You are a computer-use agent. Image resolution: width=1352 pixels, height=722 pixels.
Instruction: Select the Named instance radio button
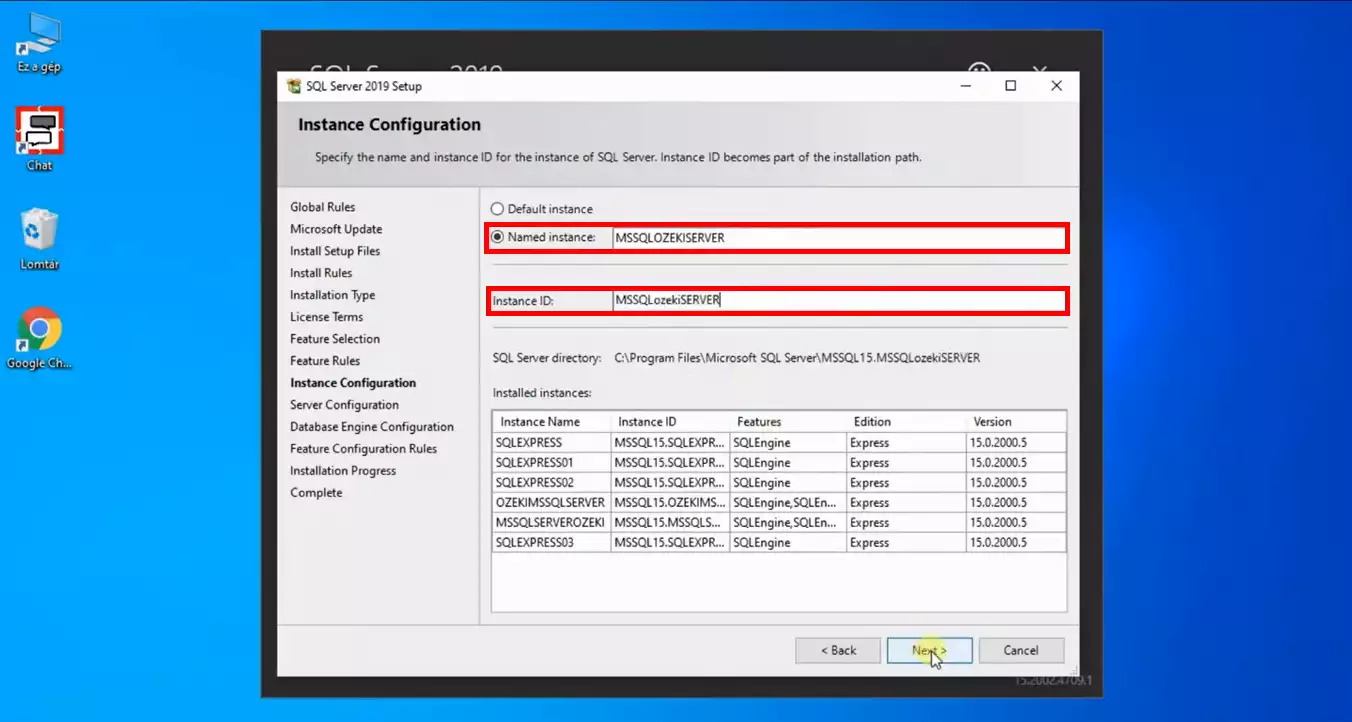coord(497,237)
